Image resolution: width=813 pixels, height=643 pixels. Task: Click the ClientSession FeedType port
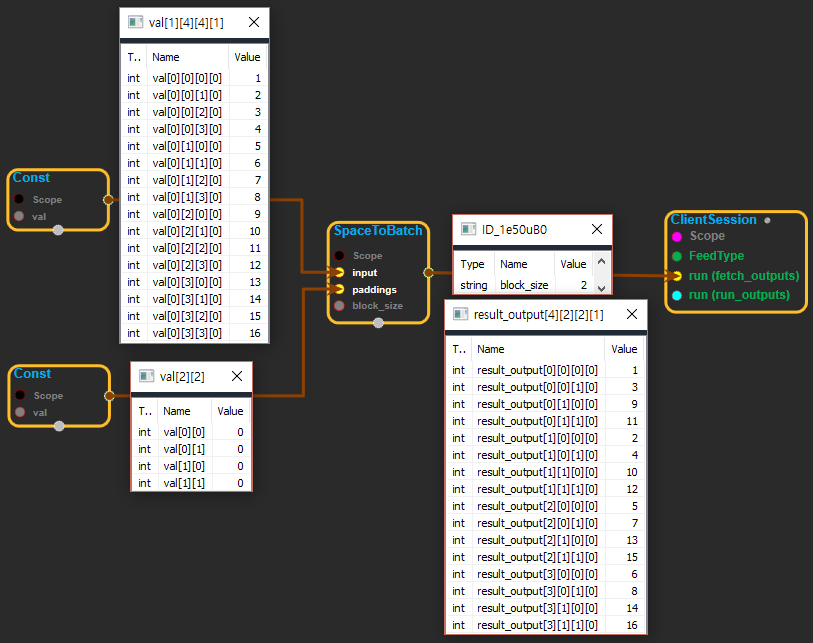677,256
